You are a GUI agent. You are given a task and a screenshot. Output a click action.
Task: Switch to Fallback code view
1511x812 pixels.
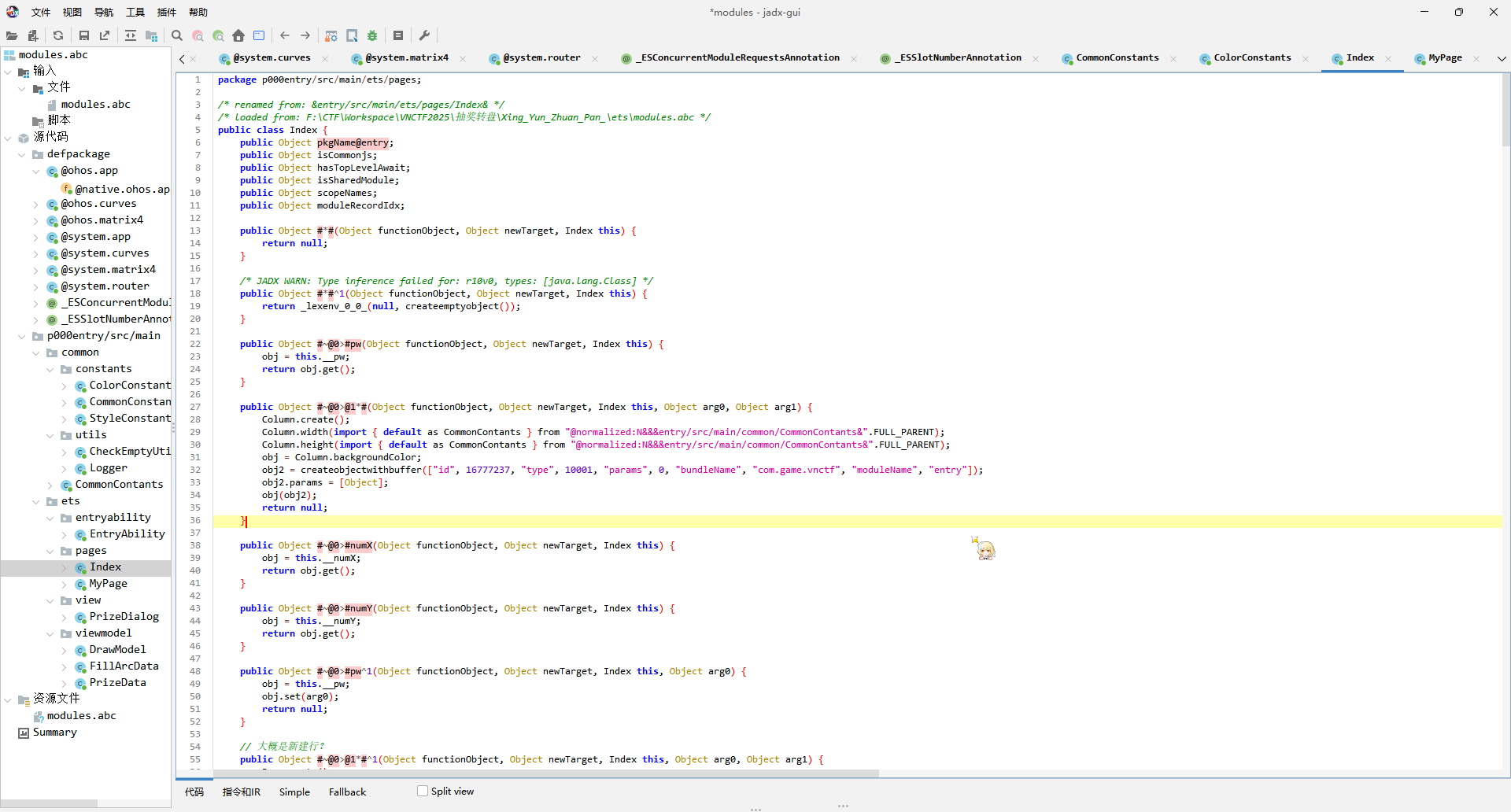point(347,792)
